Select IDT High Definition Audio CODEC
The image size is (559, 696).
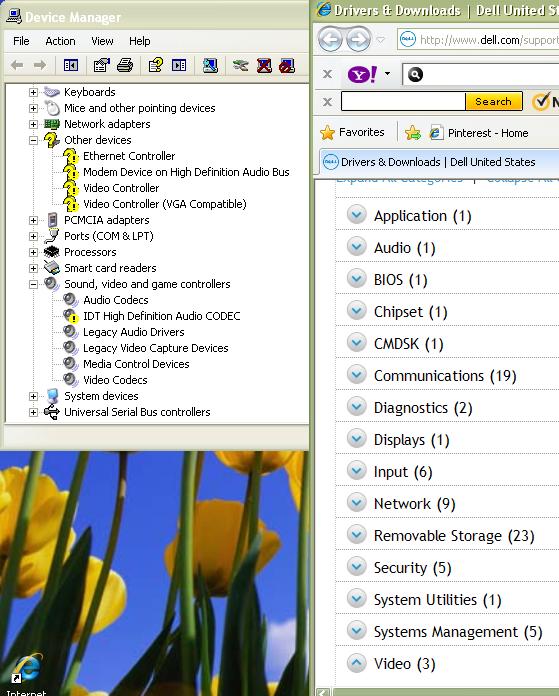162,316
